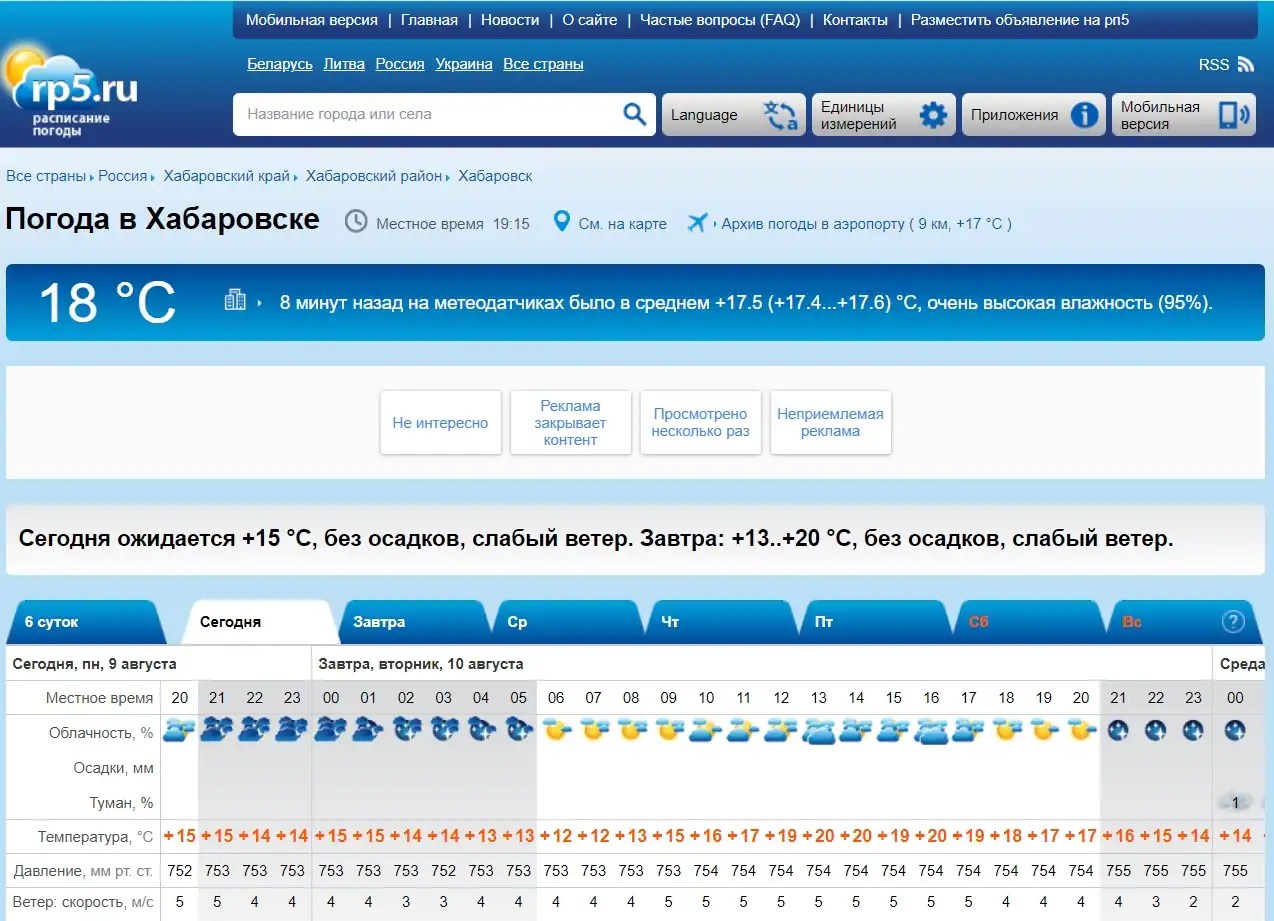Select the Сегодня tab
The height and width of the screenshot is (921, 1274).
click(x=260, y=621)
